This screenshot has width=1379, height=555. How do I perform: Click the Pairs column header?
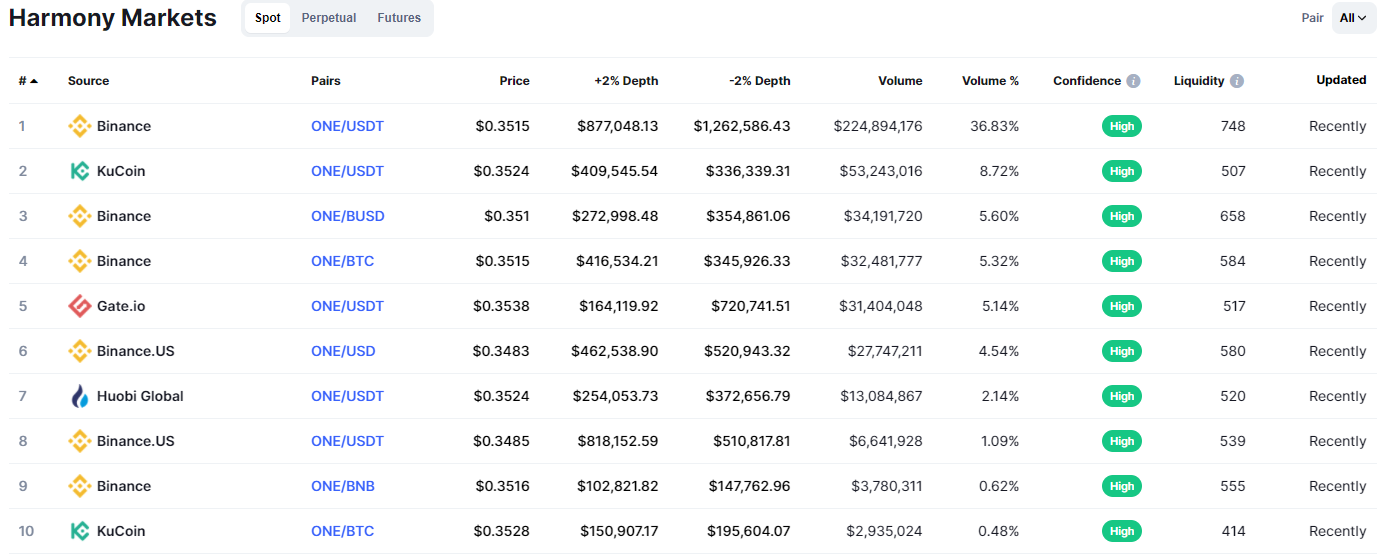pyautogui.click(x=326, y=81)
